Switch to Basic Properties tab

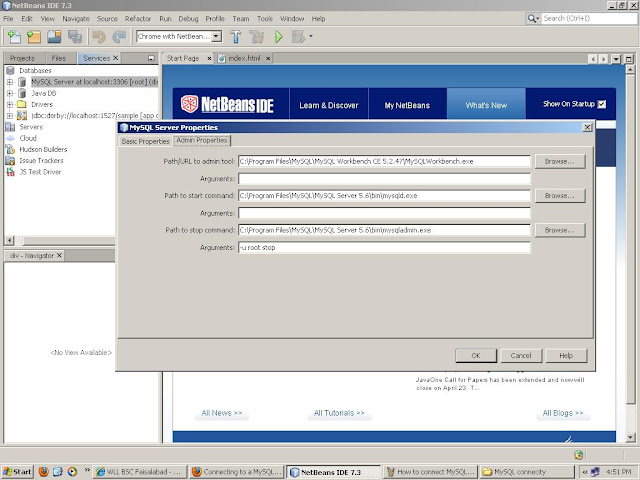(x=145, y=141)
